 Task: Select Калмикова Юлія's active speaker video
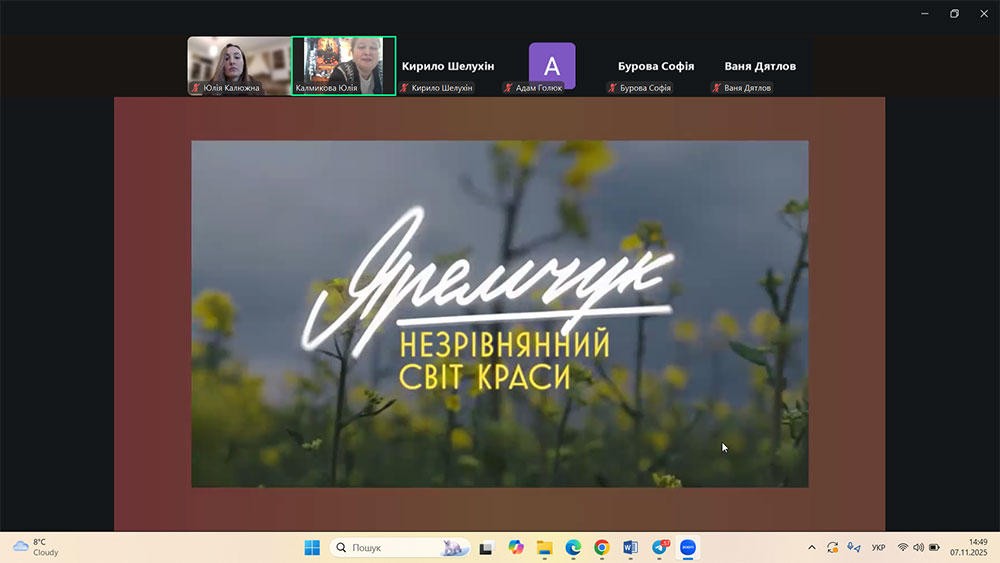point(344,65)
